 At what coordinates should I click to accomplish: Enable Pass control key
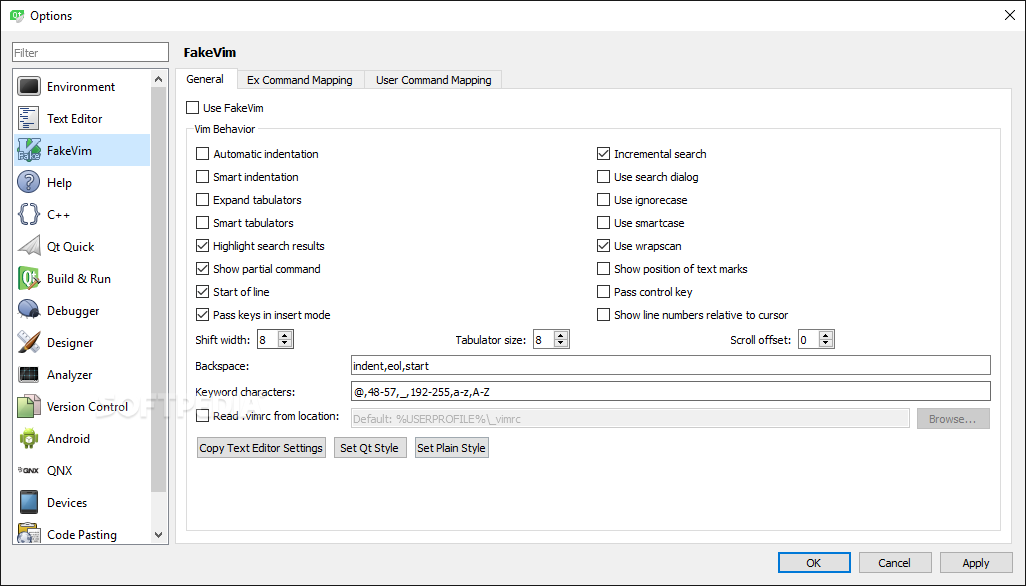point(603,292)
